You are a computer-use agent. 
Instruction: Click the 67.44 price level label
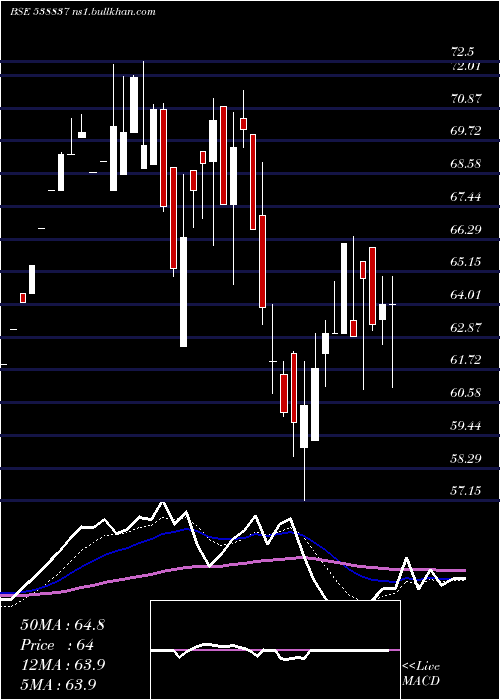coord(467,196)
